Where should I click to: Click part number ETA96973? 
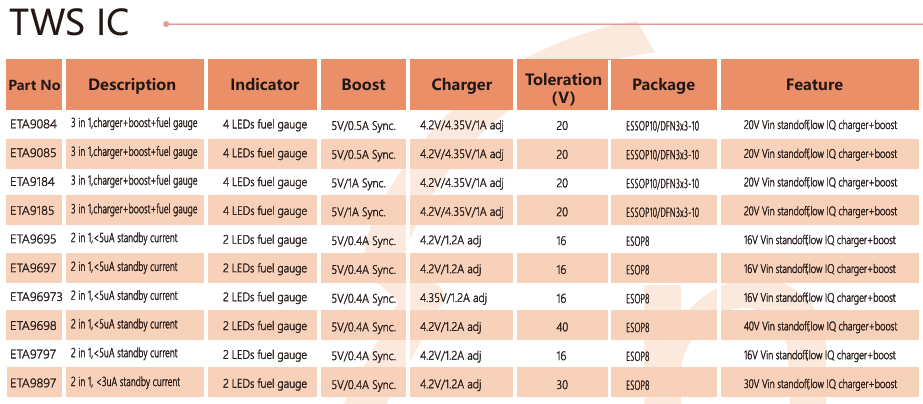coord(37,297)
